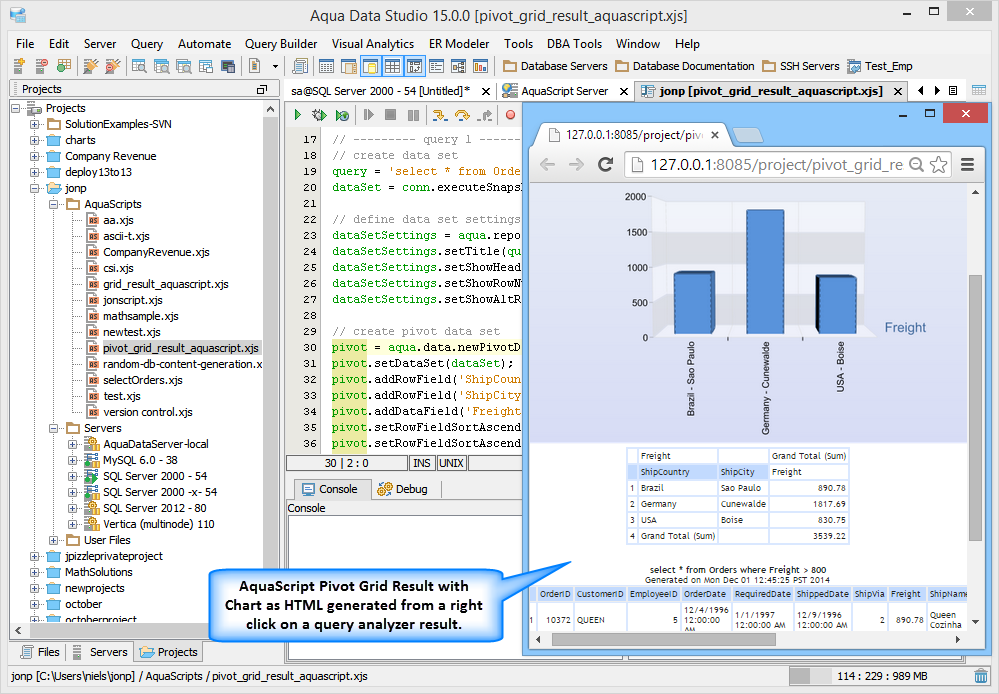The width and height of the screenshot is (999, 694).
Task: Click the run in server globe icon
Action: 342,115
